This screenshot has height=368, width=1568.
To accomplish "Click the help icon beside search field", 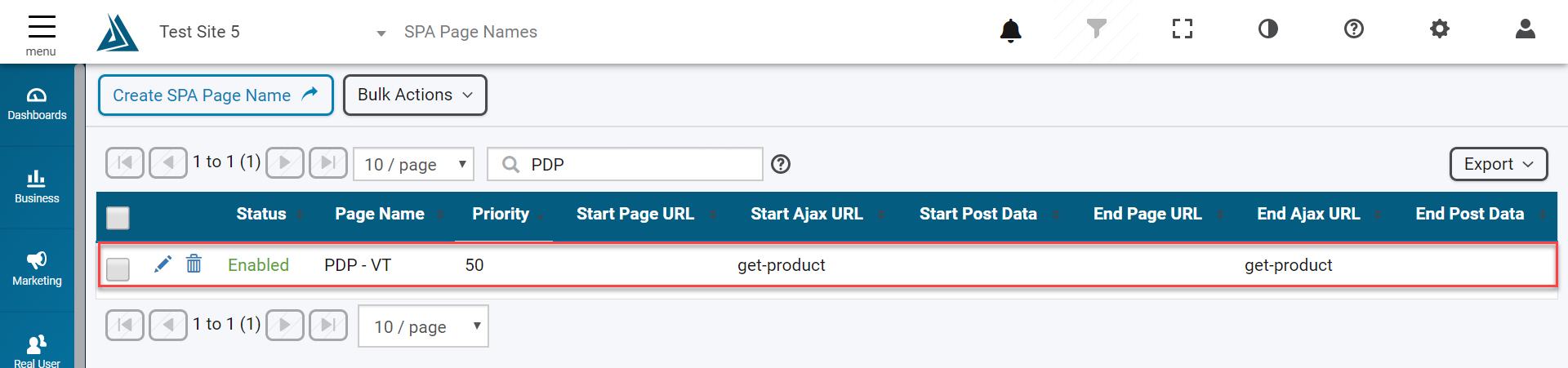I will [781, 164].
